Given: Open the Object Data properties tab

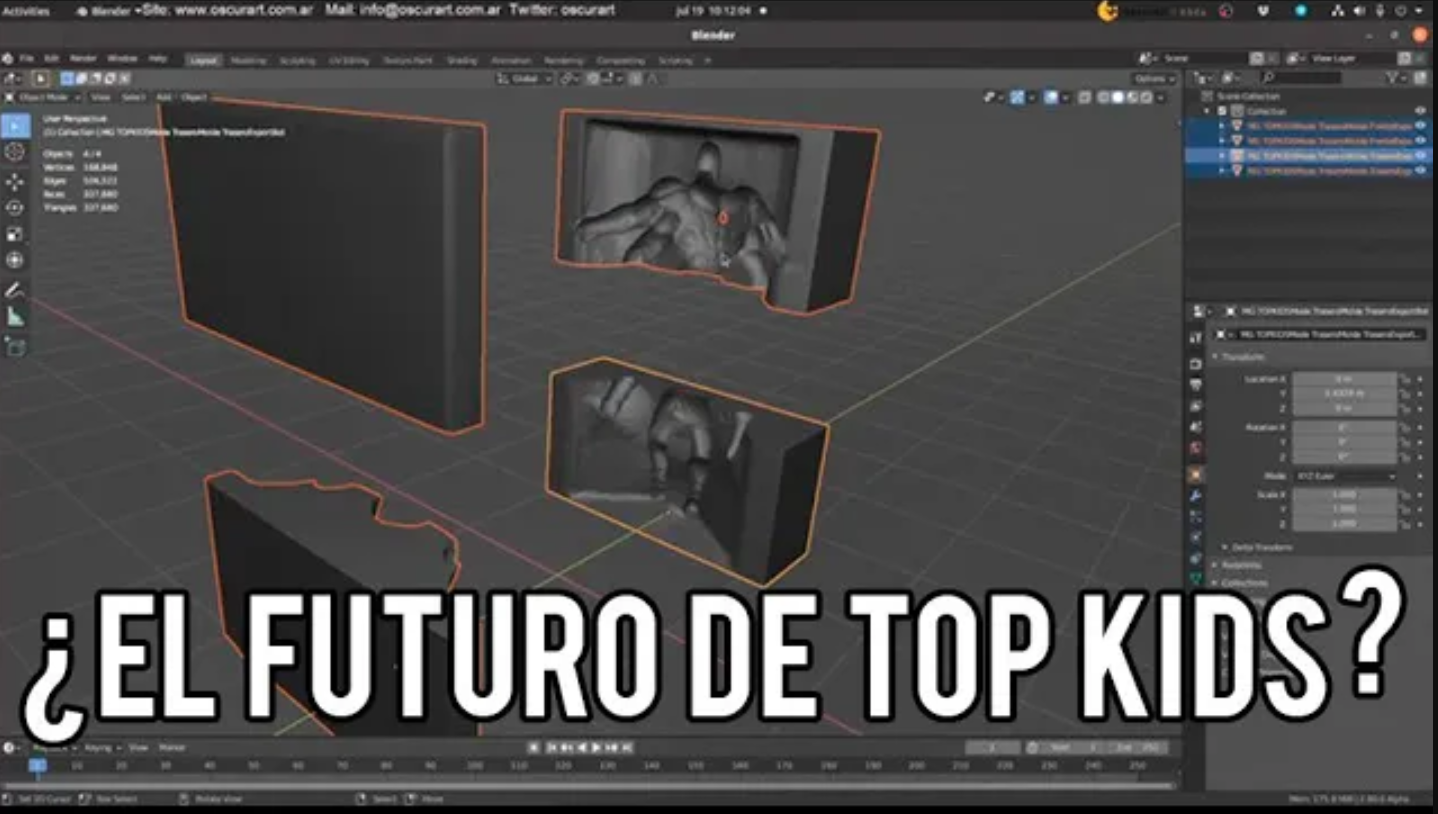Looking at the screenshot, I should click(1196, 579).
